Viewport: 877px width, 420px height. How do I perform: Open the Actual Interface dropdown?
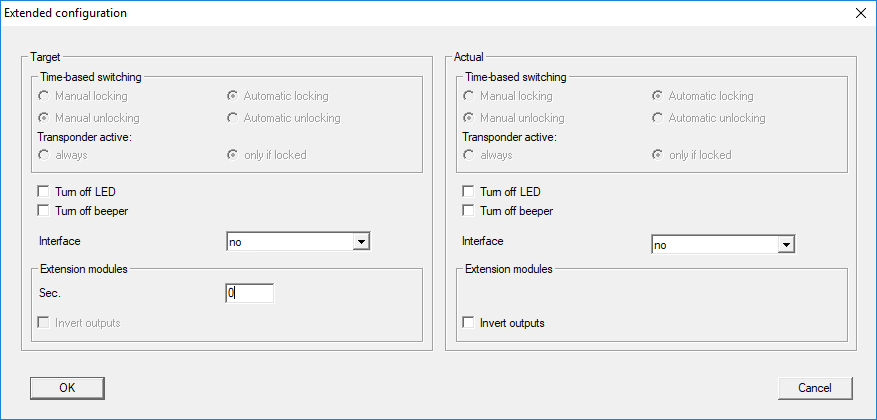click(786, 244)
